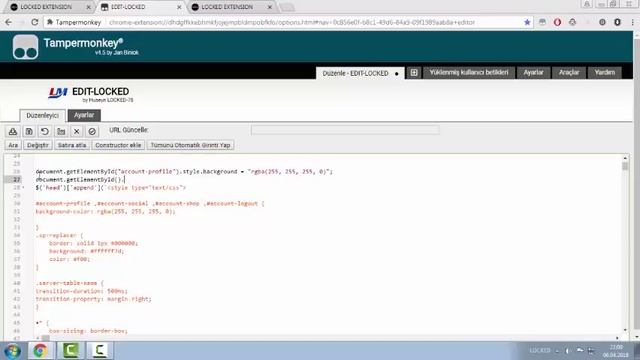Open the Ayarlar tab in the black bar
Image resolution: width=640 pixels, height=360 pixels.
click(533, 72)
